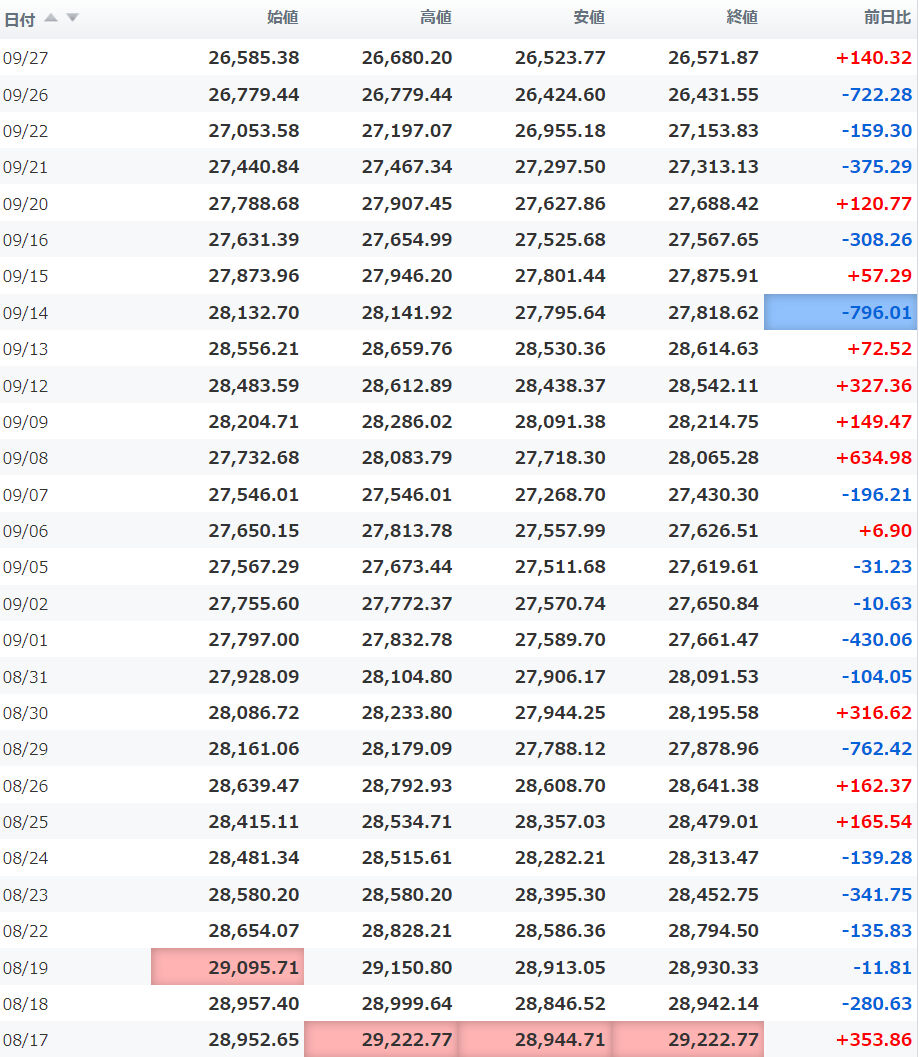This screenshot has height=1057, width=919.
Task: Click closing price 26,571.87
Action: [x=713, y=58]
